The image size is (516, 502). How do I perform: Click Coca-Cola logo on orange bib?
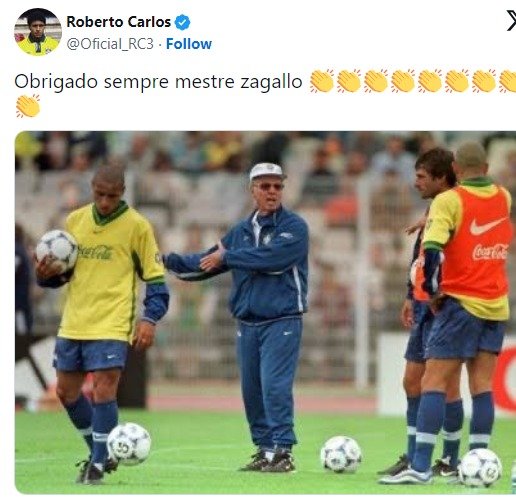point(490,252)
